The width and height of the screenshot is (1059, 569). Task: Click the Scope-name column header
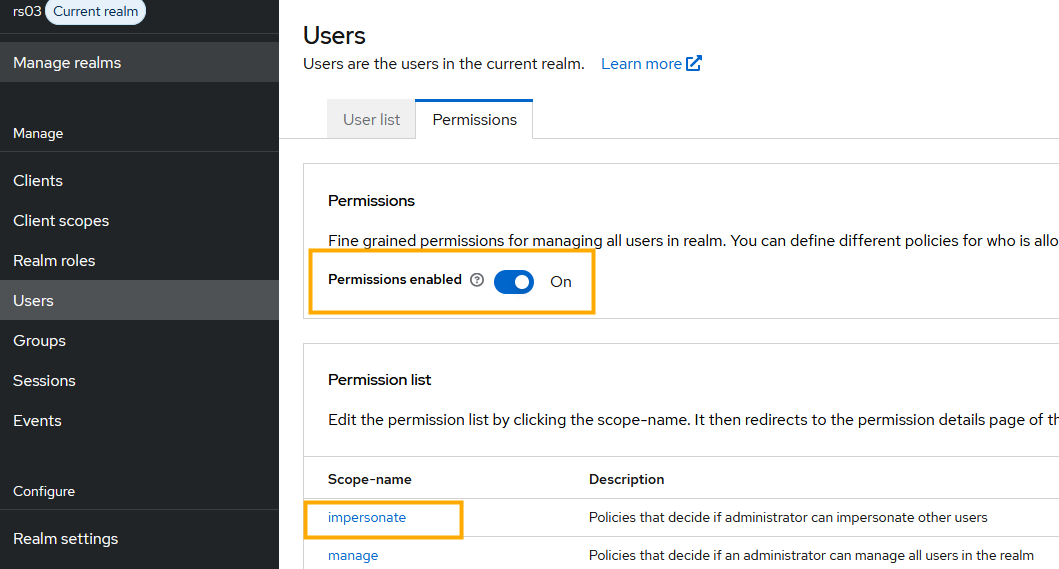pos(369,479)
